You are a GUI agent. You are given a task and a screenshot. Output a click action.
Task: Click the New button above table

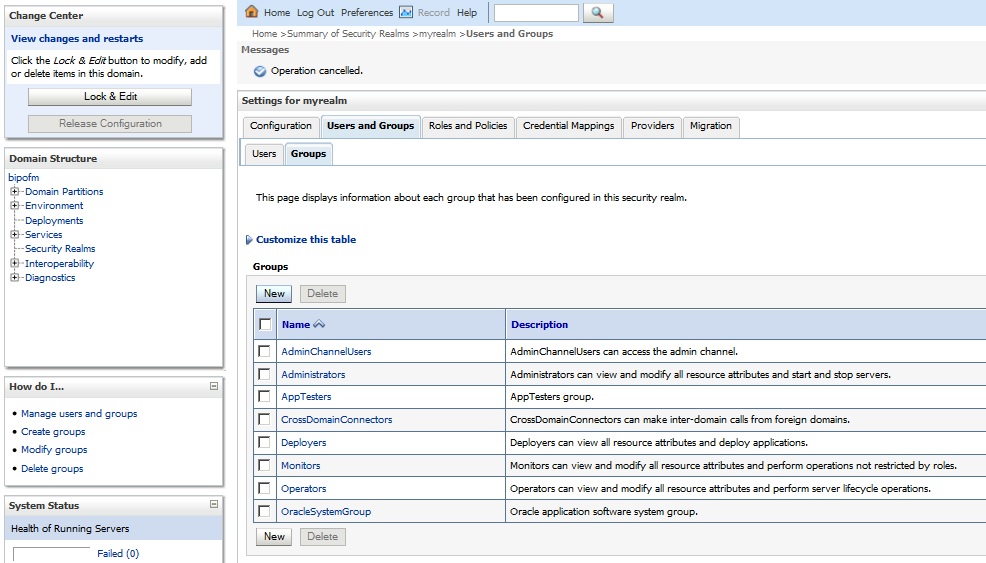coord(274,294)
